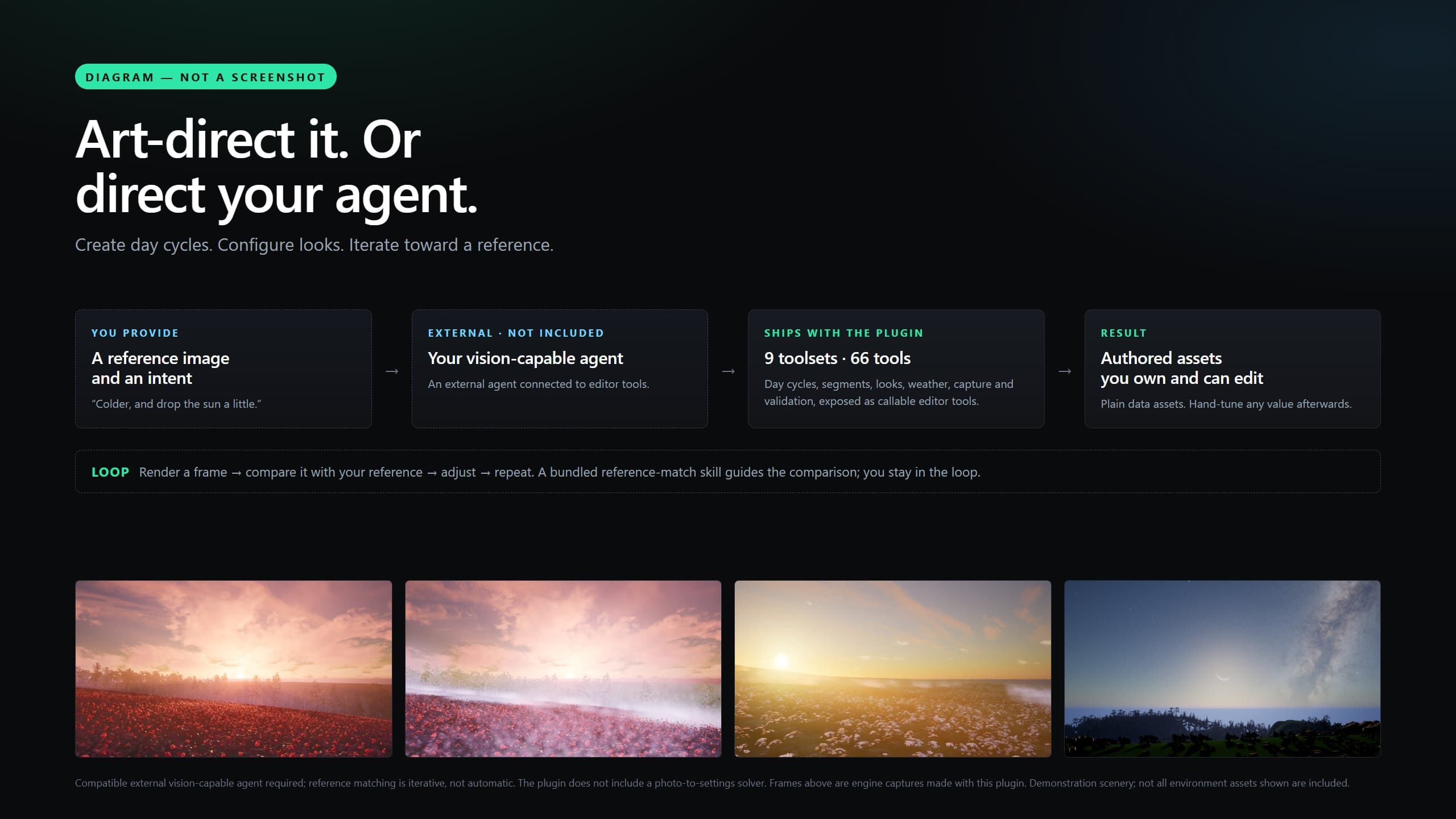This screenshot has height=819, width=1456.
Task: Click the 'Colder, and drop the sun' quote
Action: pyautogui.click(x=176, y=404)
